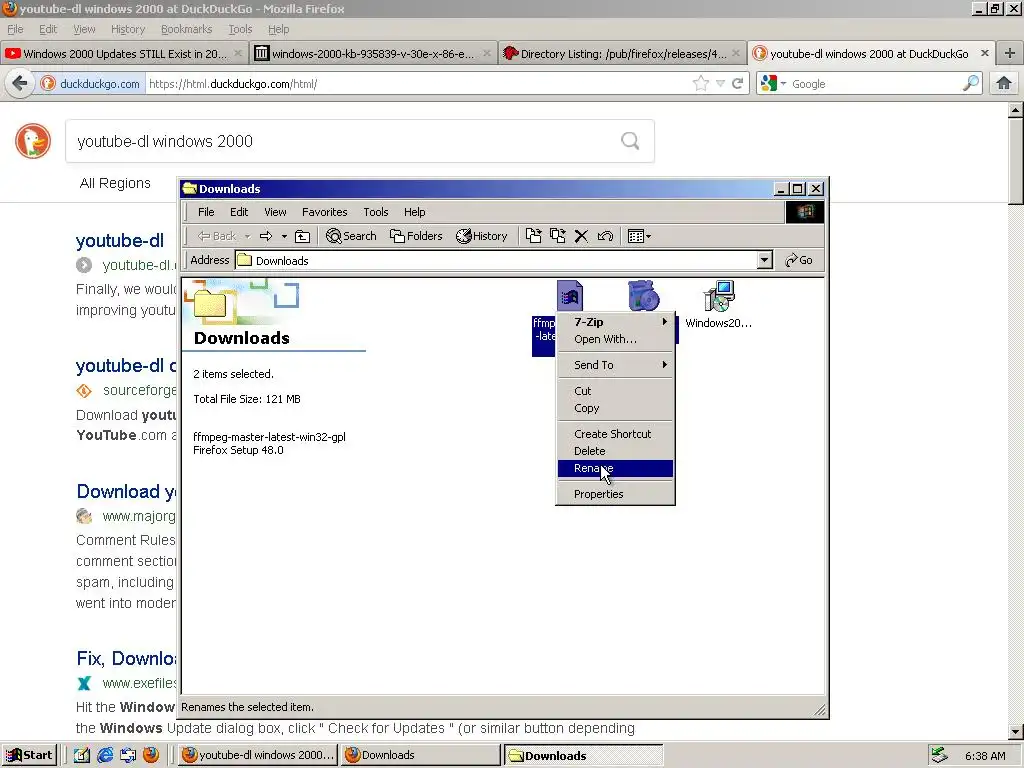This screenshot has width=1024, height=768.
Task: Click the Windows Start button
Action: [x=29, y=756]
